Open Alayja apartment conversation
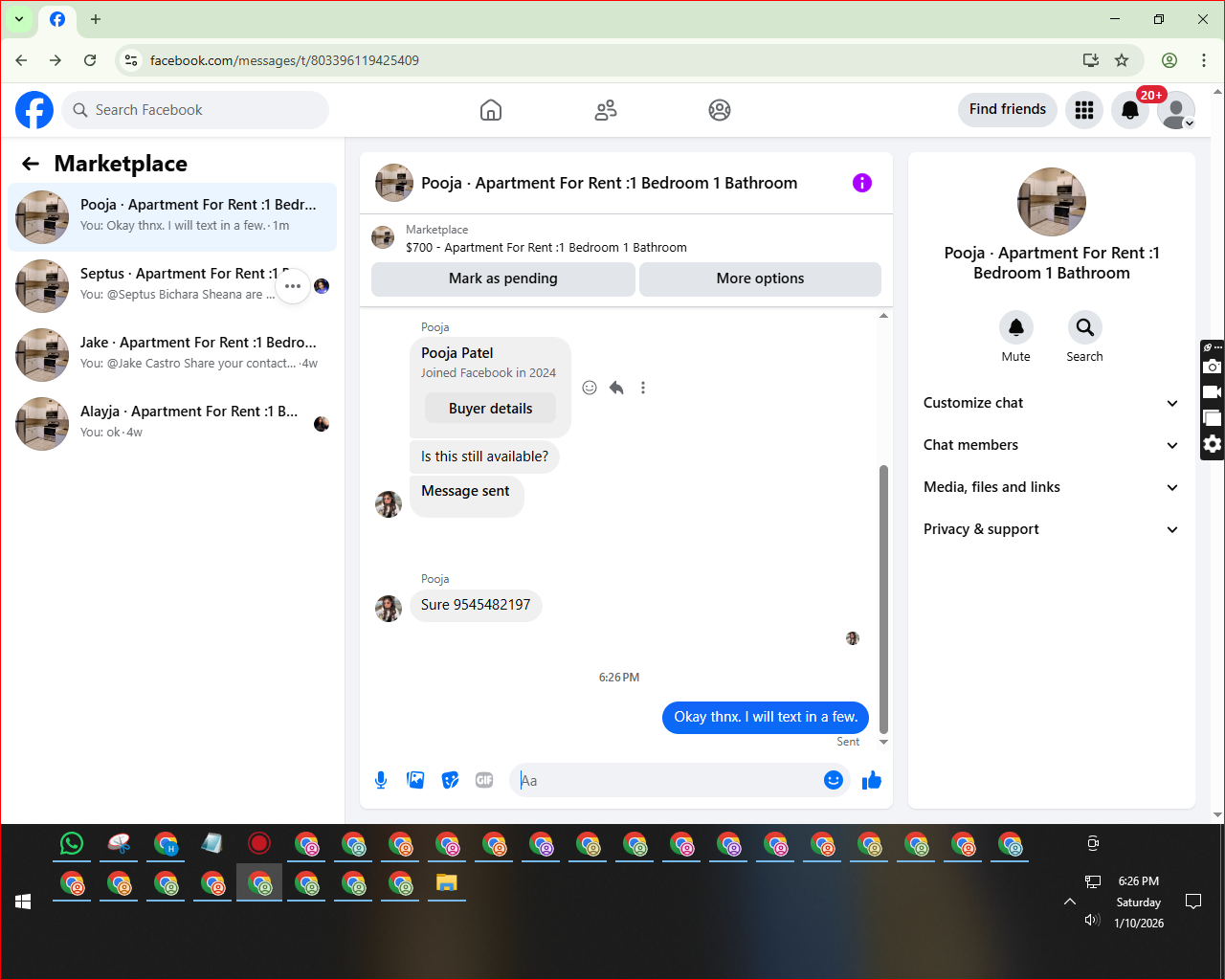Viewport: 1225px width, 980px height. click(x=172, y=424)
